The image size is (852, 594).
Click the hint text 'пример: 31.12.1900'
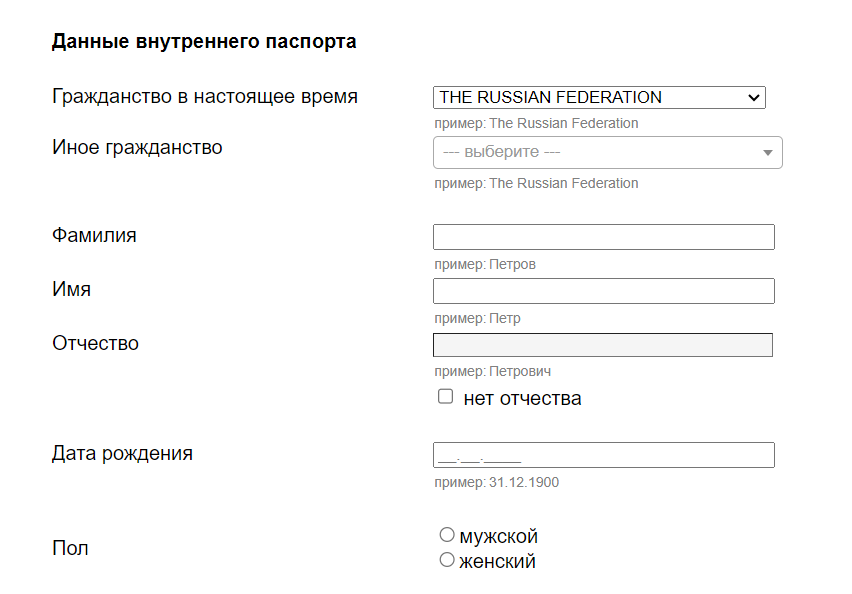click(x=496, y=482)
